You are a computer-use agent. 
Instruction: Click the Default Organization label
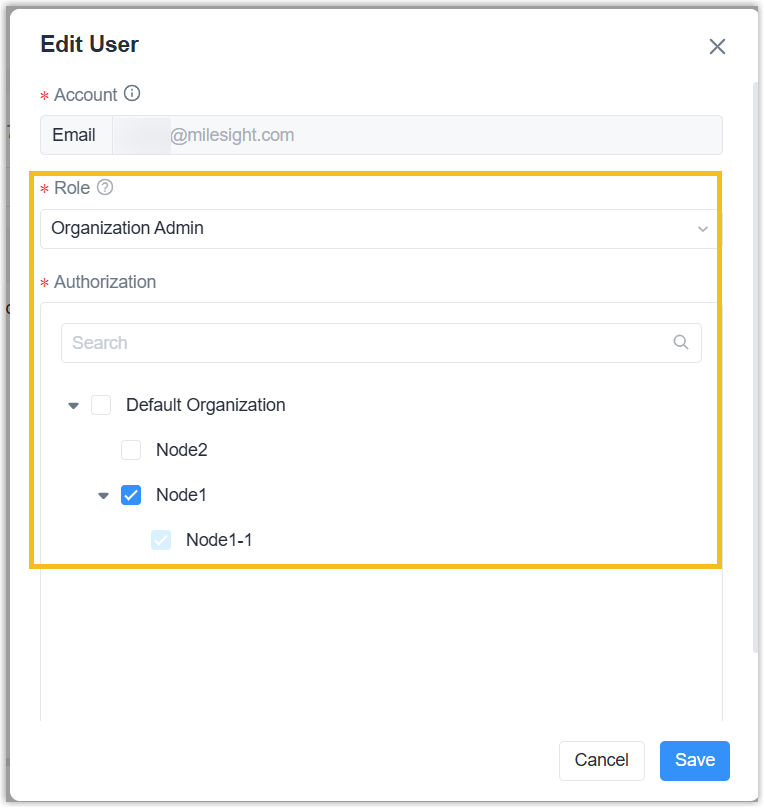tap(205, 405)
